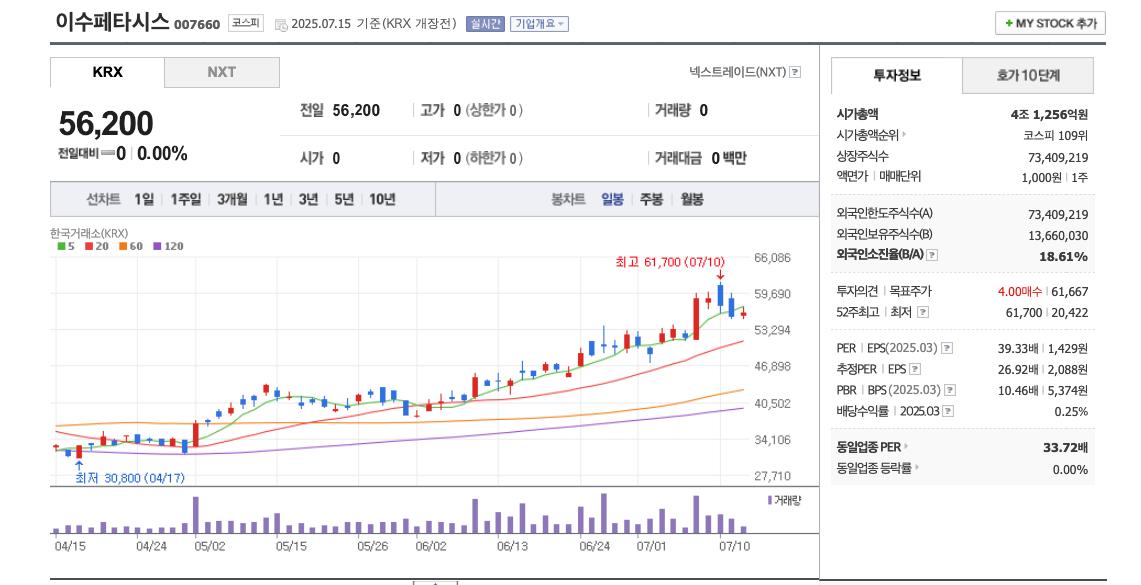Switch to the KRX tab
The height and width of the screenshot is (585, 1141).
point(107,72)
